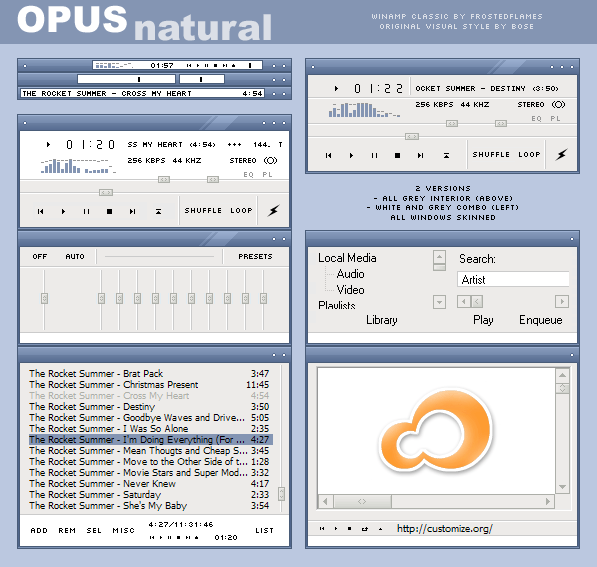Viewport: 597px width, 567px height.
Task: Click lightning bolt icon in left player
Action: click(273, 210)
